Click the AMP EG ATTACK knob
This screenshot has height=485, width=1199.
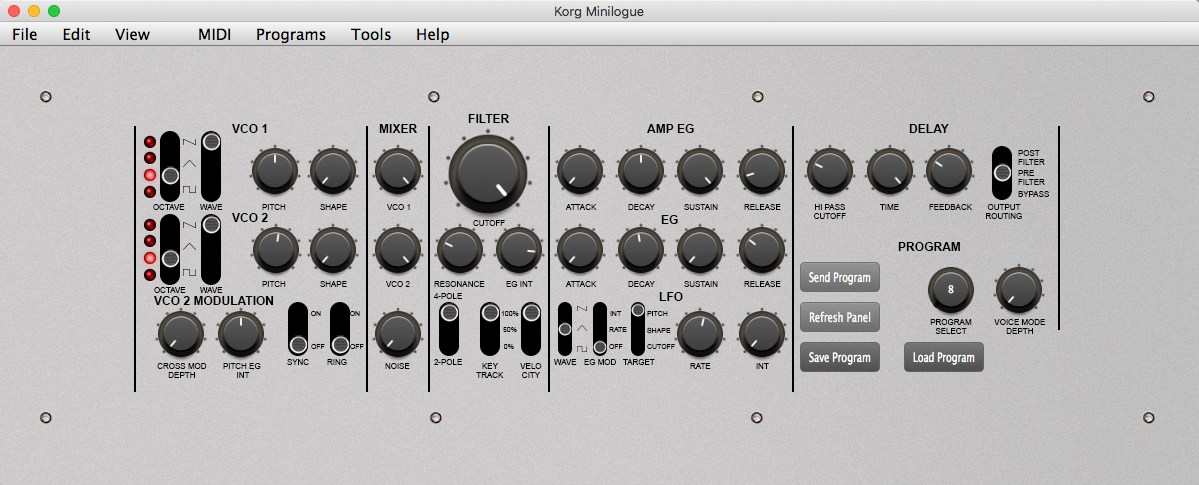pyautogui.click(x=580, y=171)
